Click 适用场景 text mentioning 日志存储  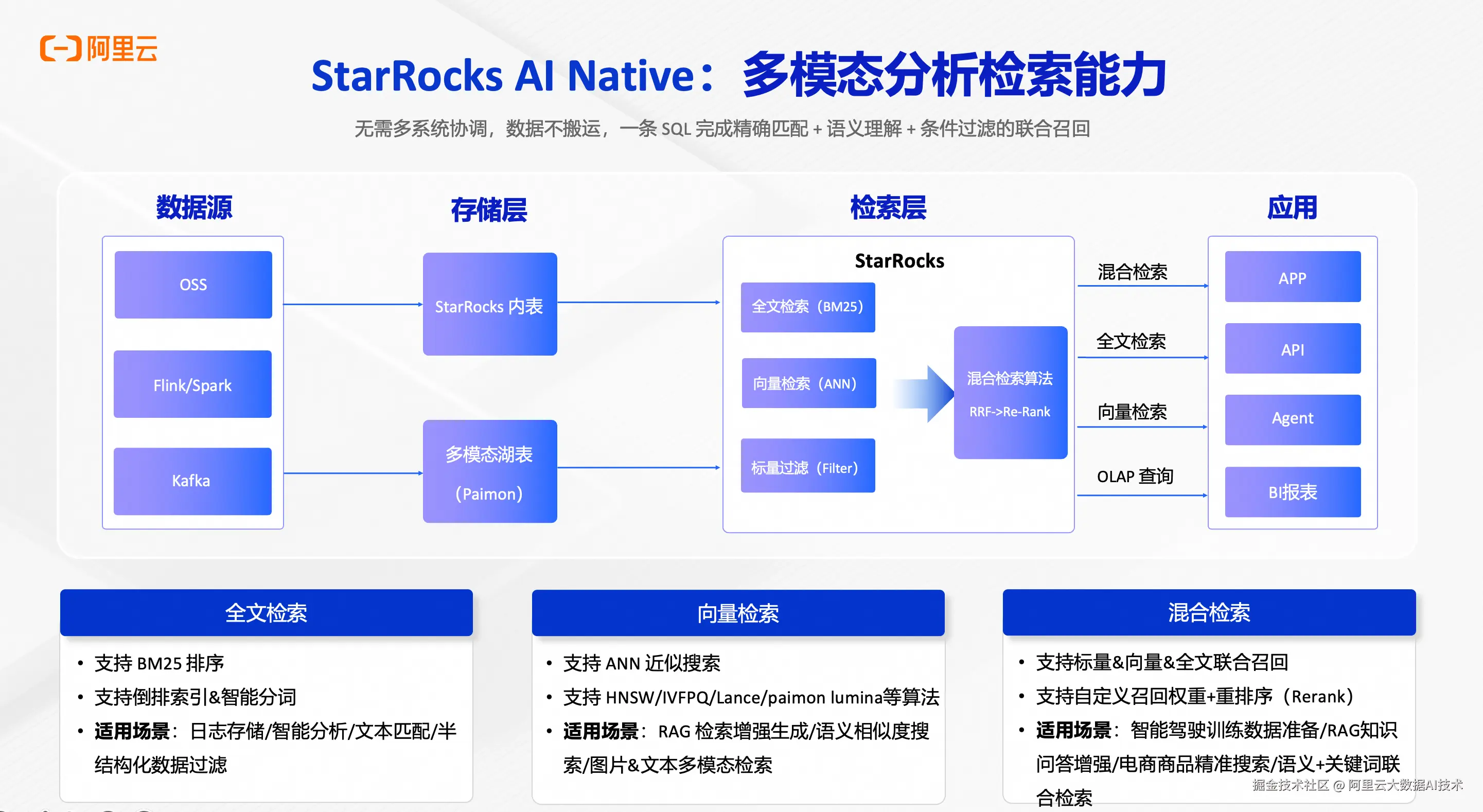pos(276,748)
